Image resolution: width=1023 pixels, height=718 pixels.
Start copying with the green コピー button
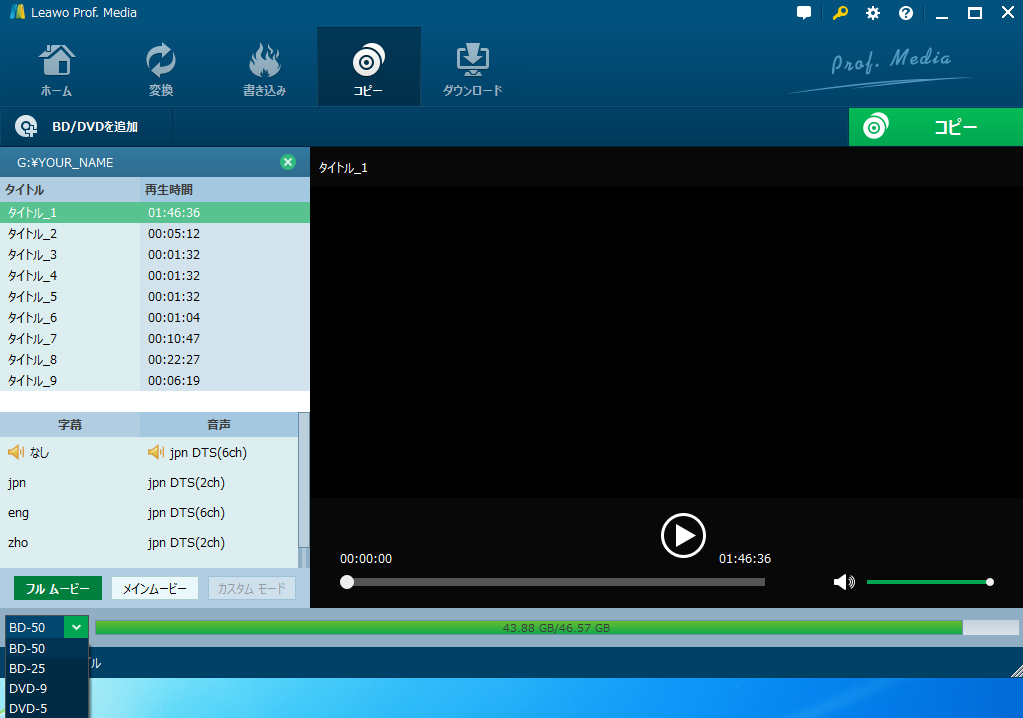[x=936, y=127]
